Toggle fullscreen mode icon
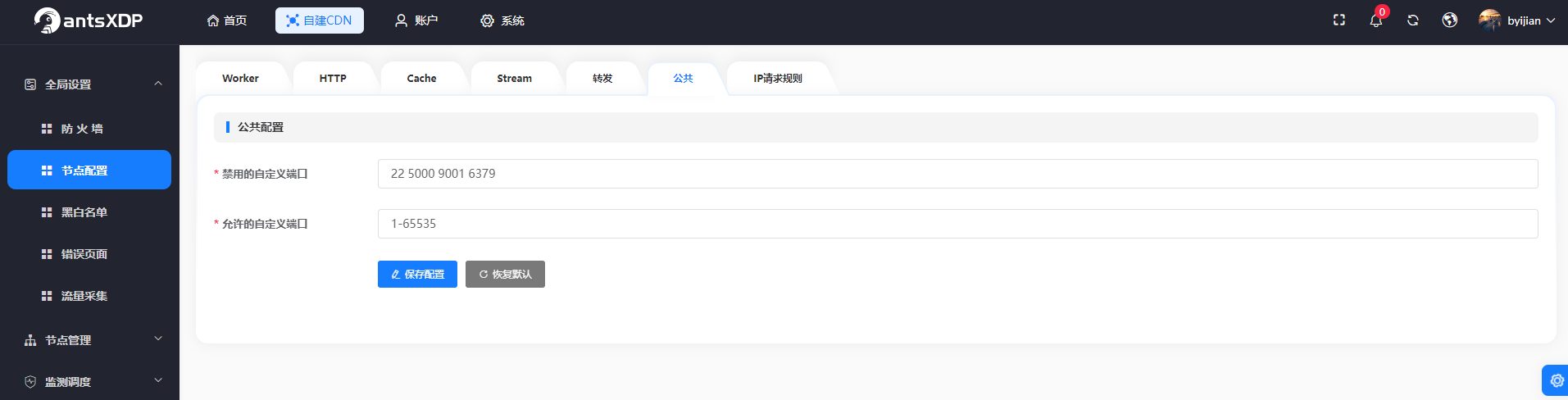This screenshot has height=400, width=1568. pos(1339,20)
